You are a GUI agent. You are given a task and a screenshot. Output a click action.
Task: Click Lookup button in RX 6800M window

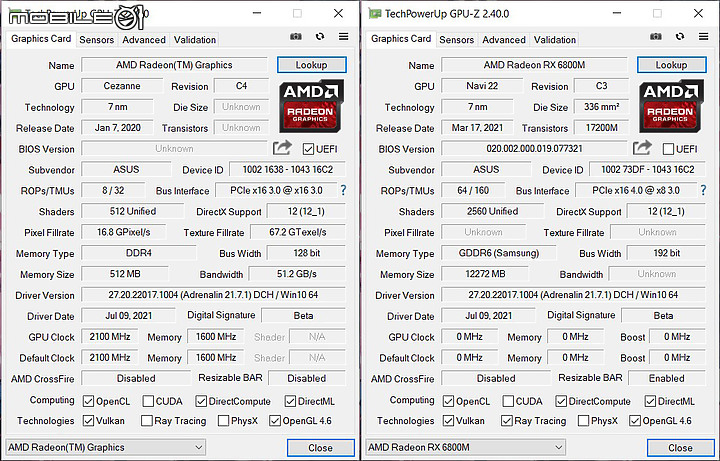[671, 65]
